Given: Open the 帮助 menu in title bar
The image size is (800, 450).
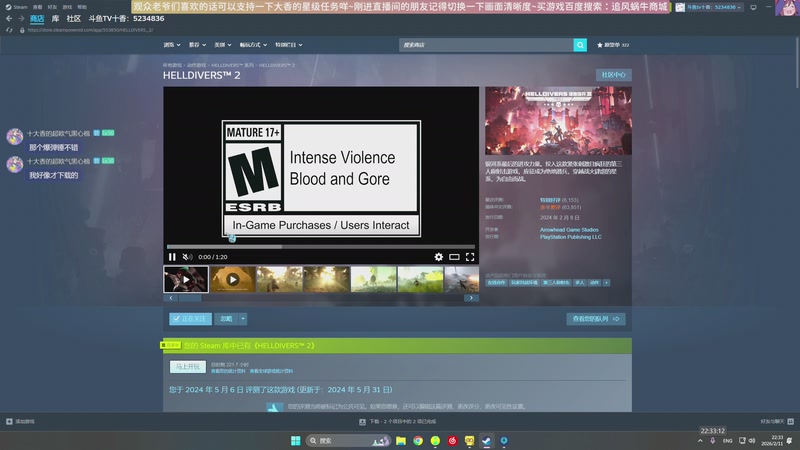Looking at the screenshot, I should click(82, 7).
